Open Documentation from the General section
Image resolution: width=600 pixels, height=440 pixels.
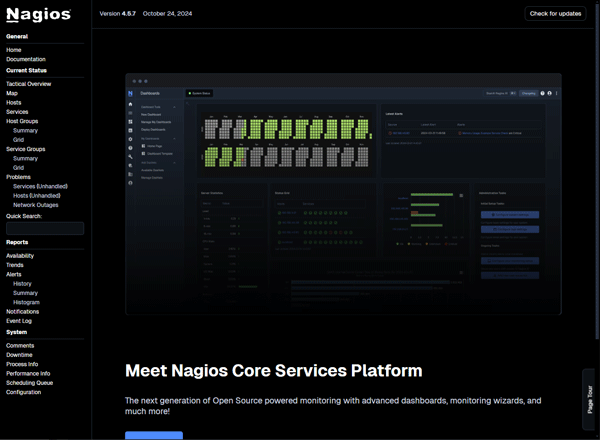pos(26,59)
